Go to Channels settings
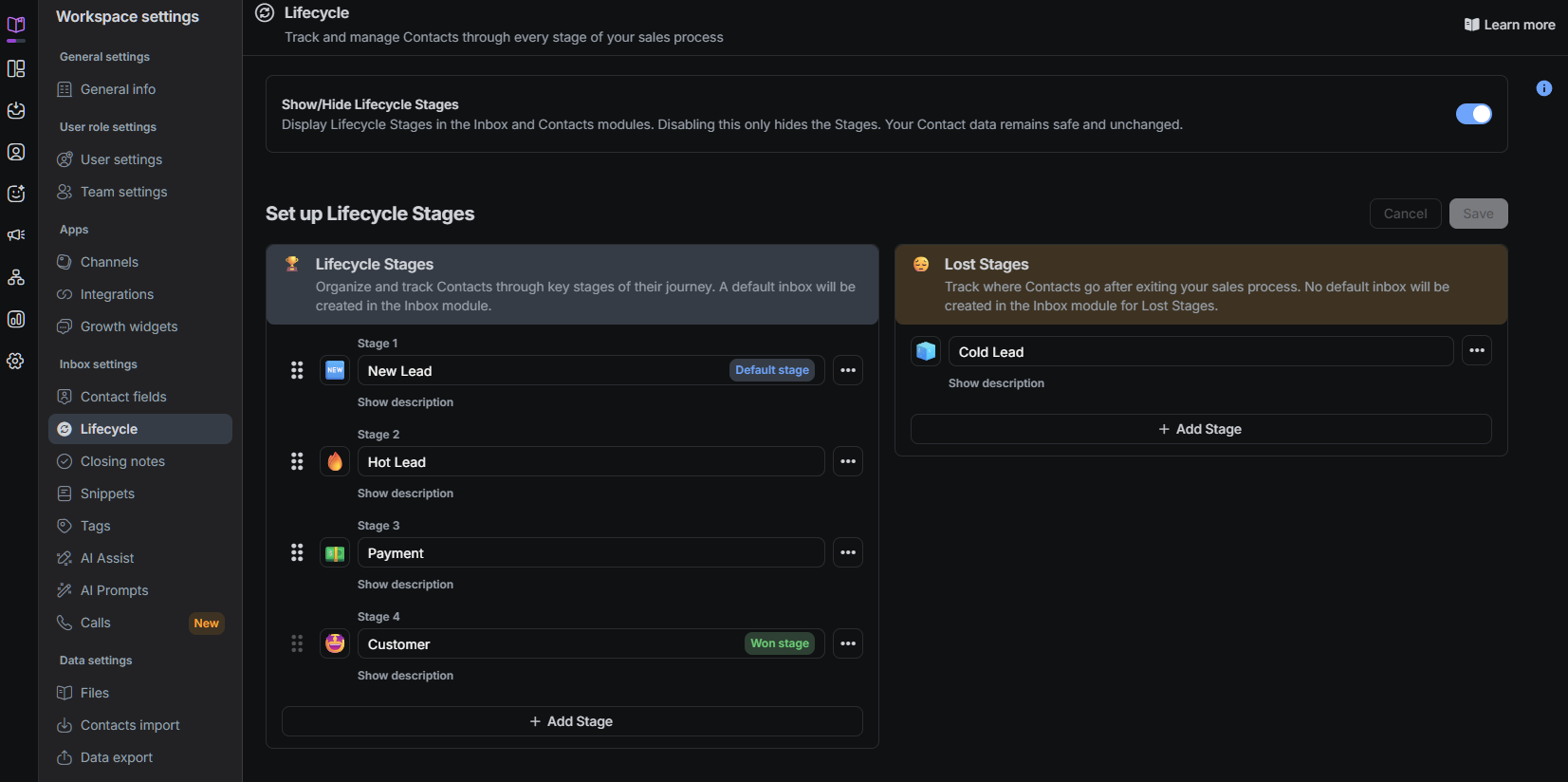This screenshot has height=782, width=1568. [140, 262]
